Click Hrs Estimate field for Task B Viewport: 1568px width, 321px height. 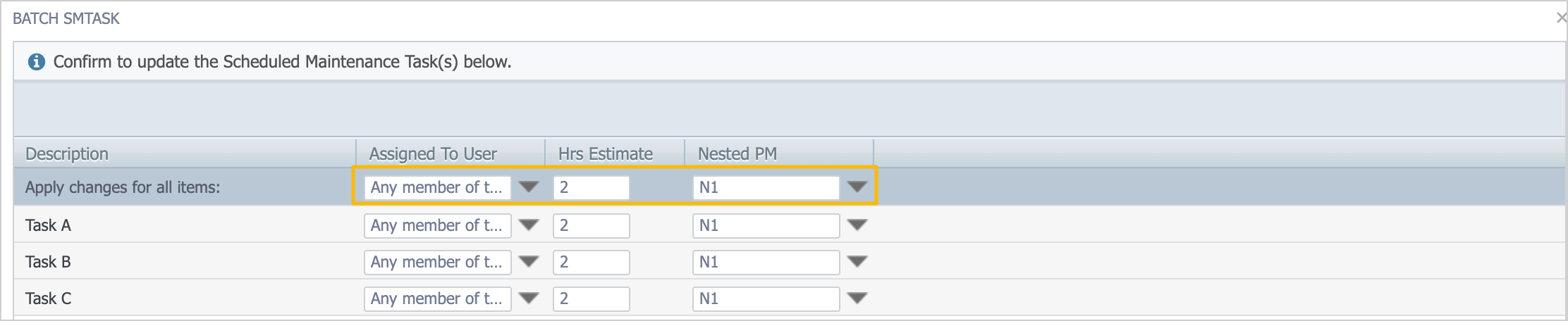(591, 262)
